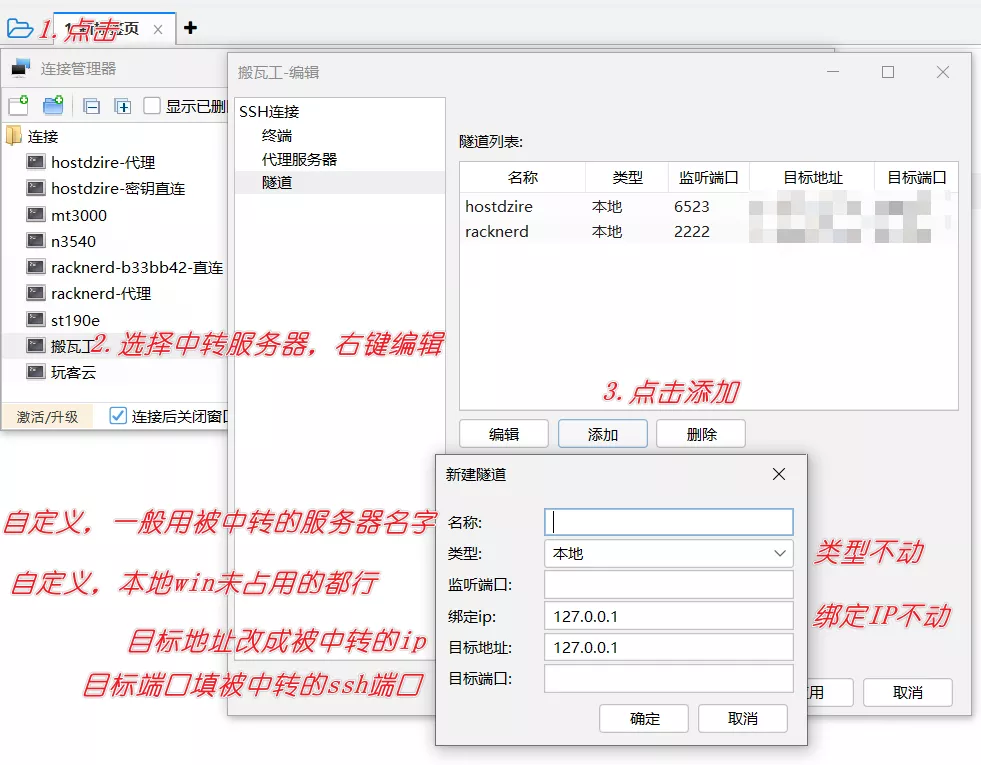The height and width of the screenshot is (765, 981).
Task: Click the racknerd-代理 terminal icon
Action: point(36,293)
